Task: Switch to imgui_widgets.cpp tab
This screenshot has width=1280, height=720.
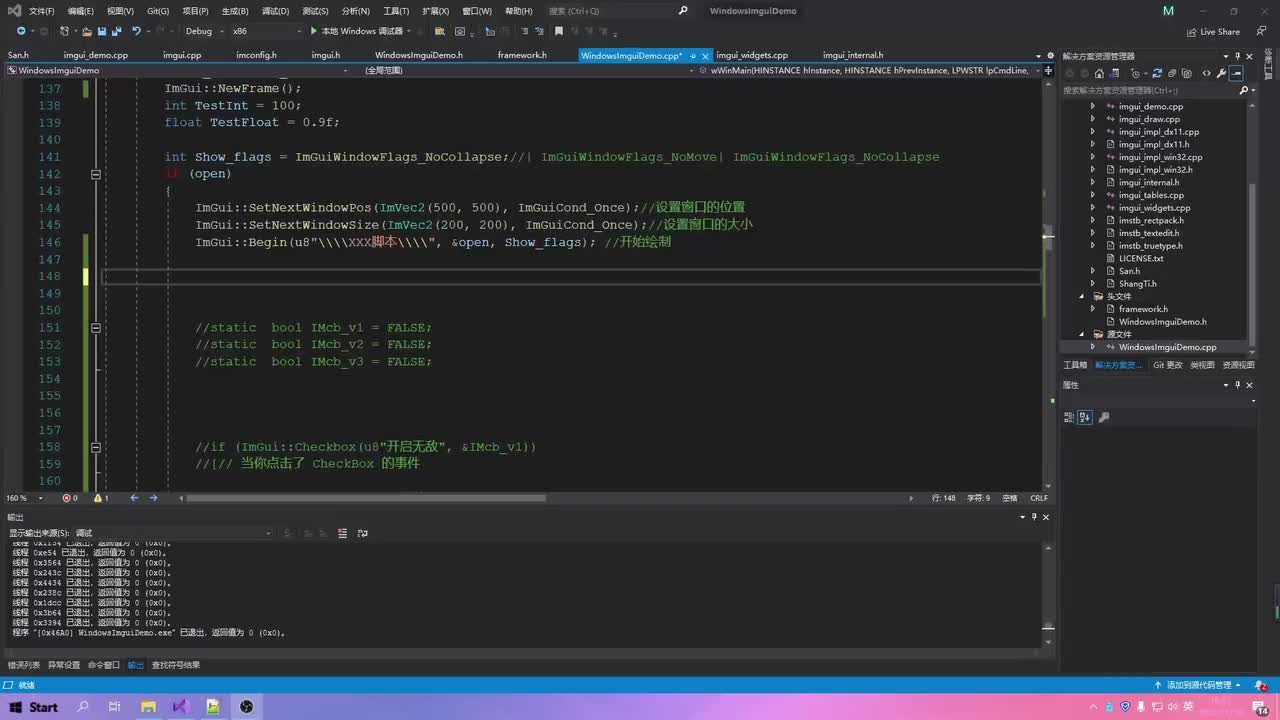Action: 752,55
